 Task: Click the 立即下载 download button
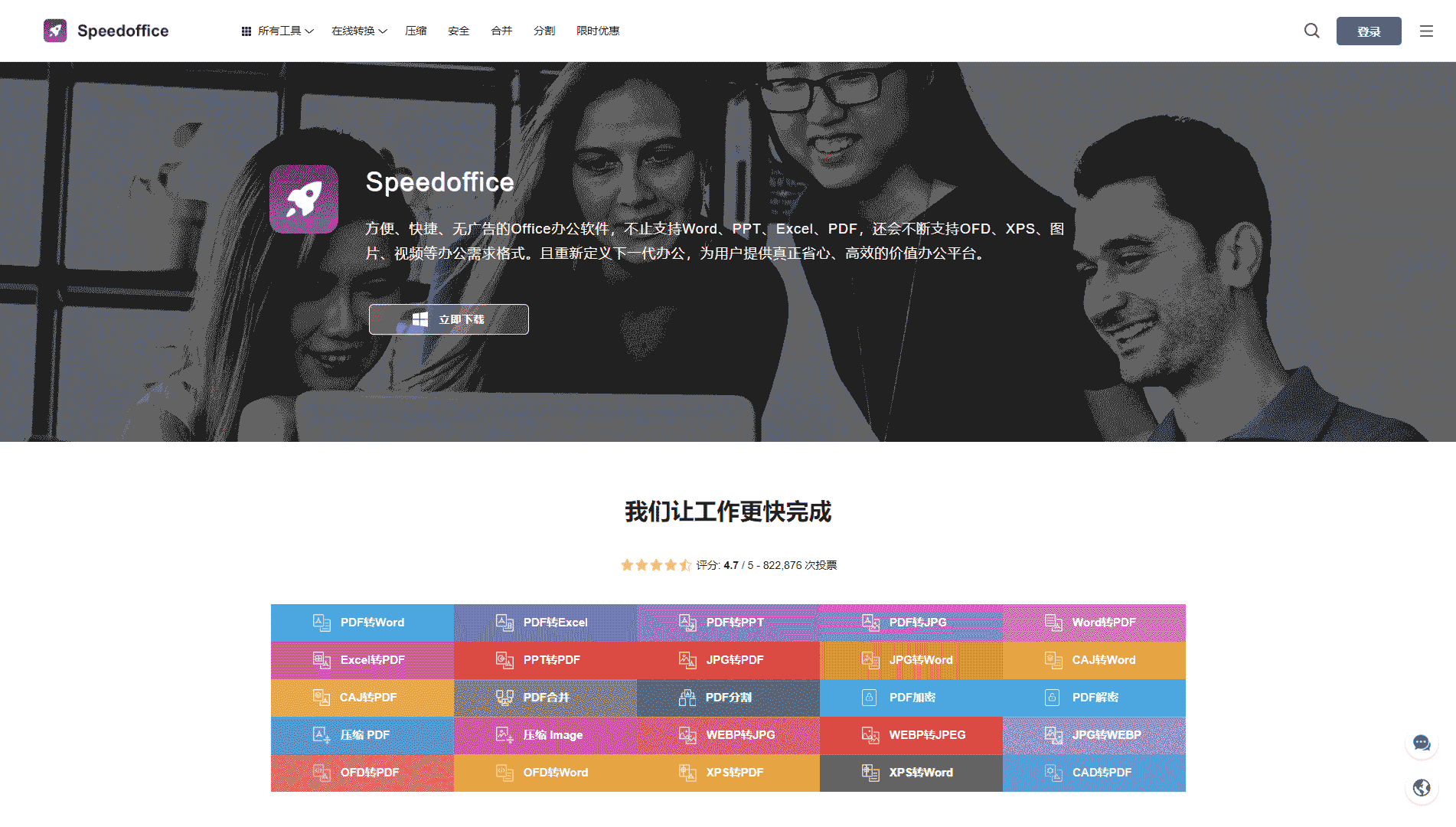click(x=449, y=319)
